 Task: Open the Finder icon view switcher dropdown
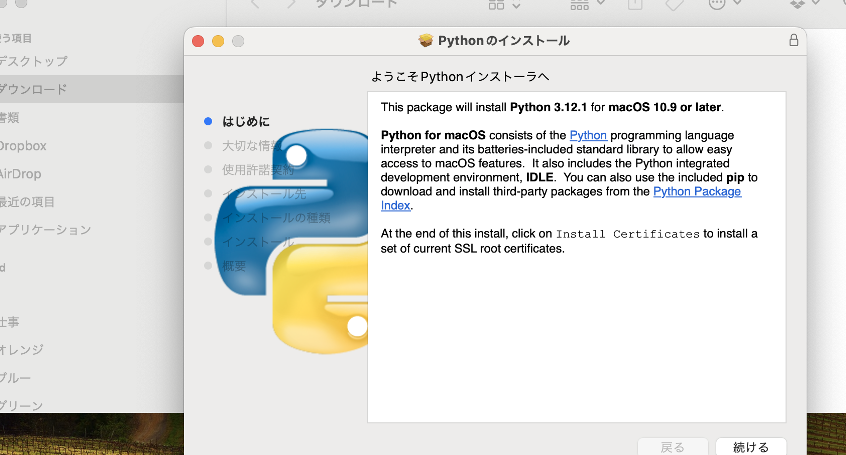pyautogui.click(x=506, y=5)
